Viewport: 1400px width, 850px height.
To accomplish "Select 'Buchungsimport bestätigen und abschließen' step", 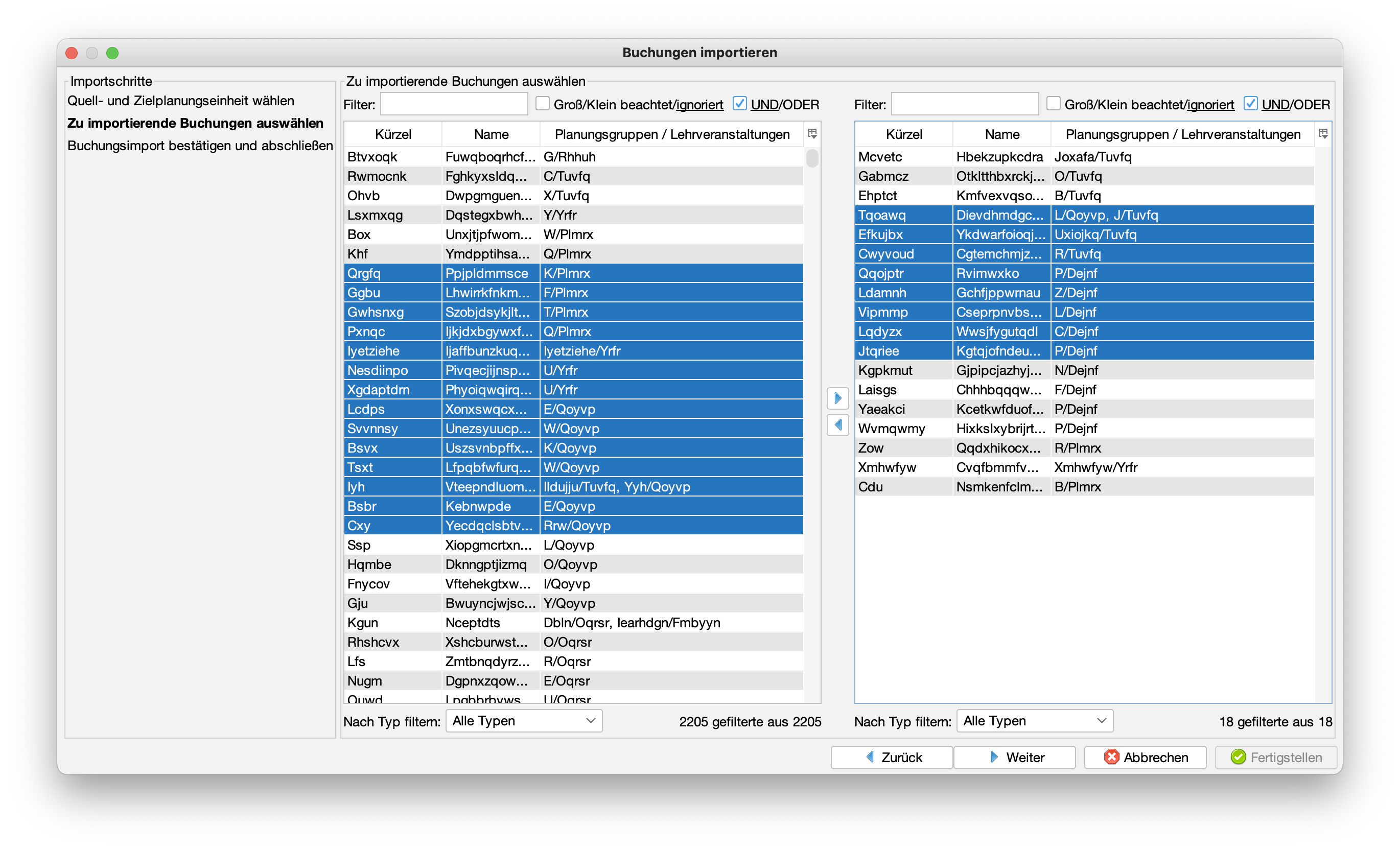I will click(x=200, y=146).
